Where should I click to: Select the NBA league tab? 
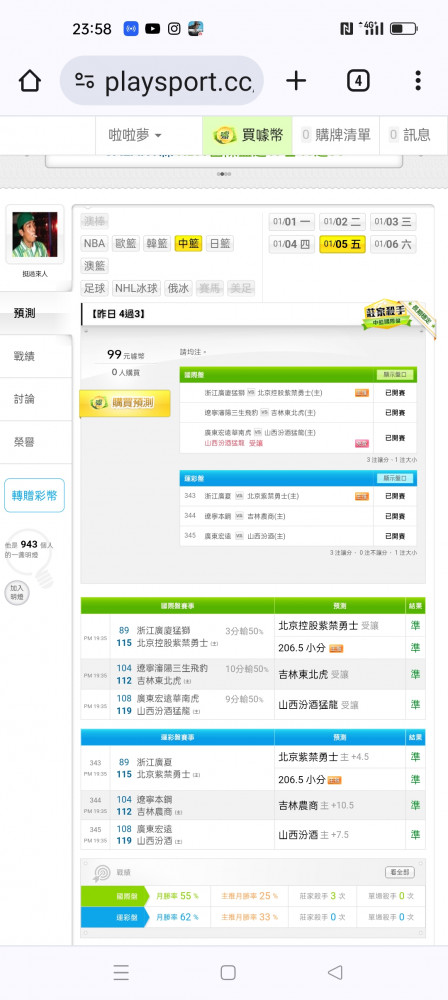tap(94, 244)
